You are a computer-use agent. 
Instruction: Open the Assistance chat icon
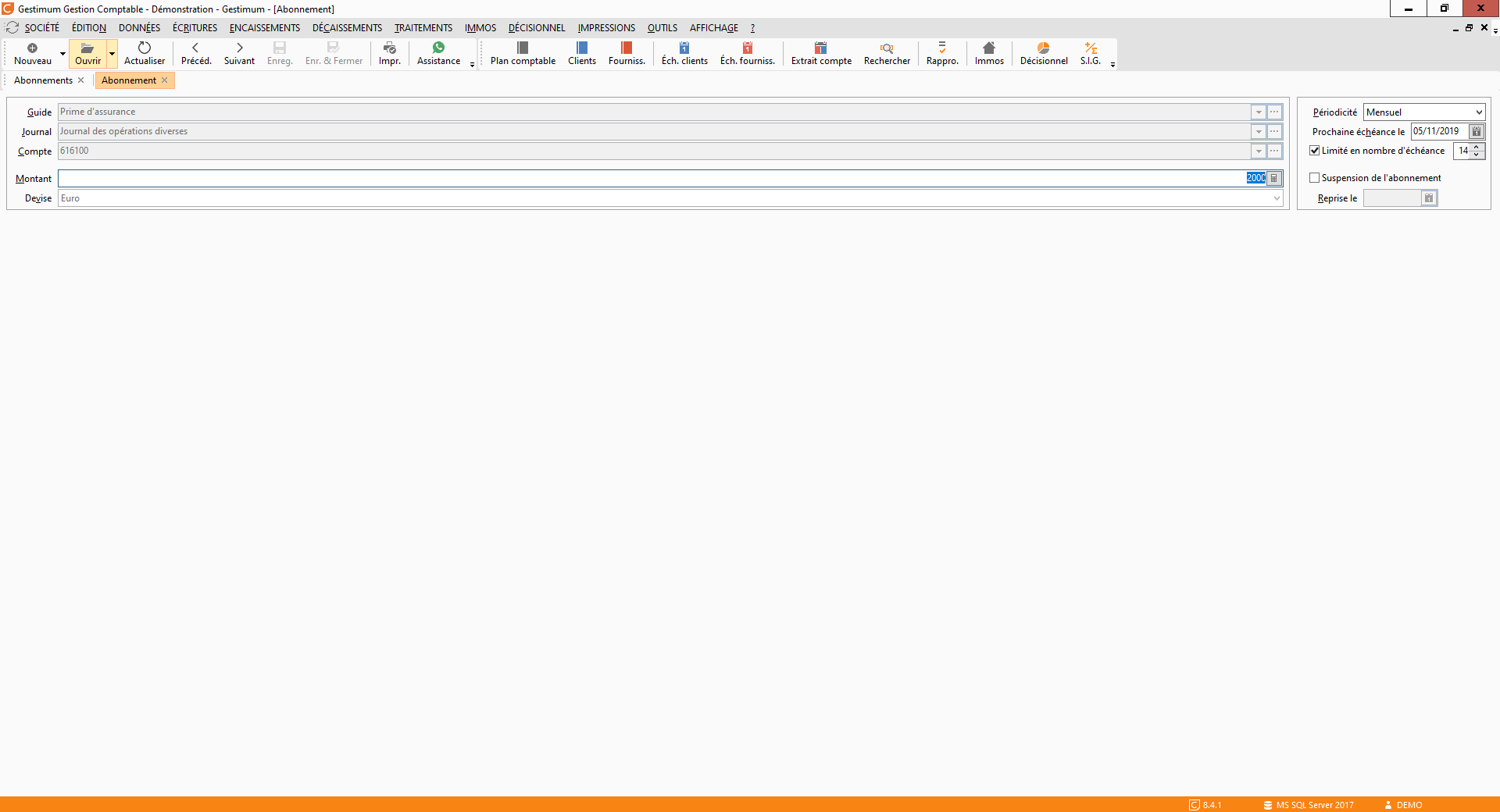click(x=438, y=48)
